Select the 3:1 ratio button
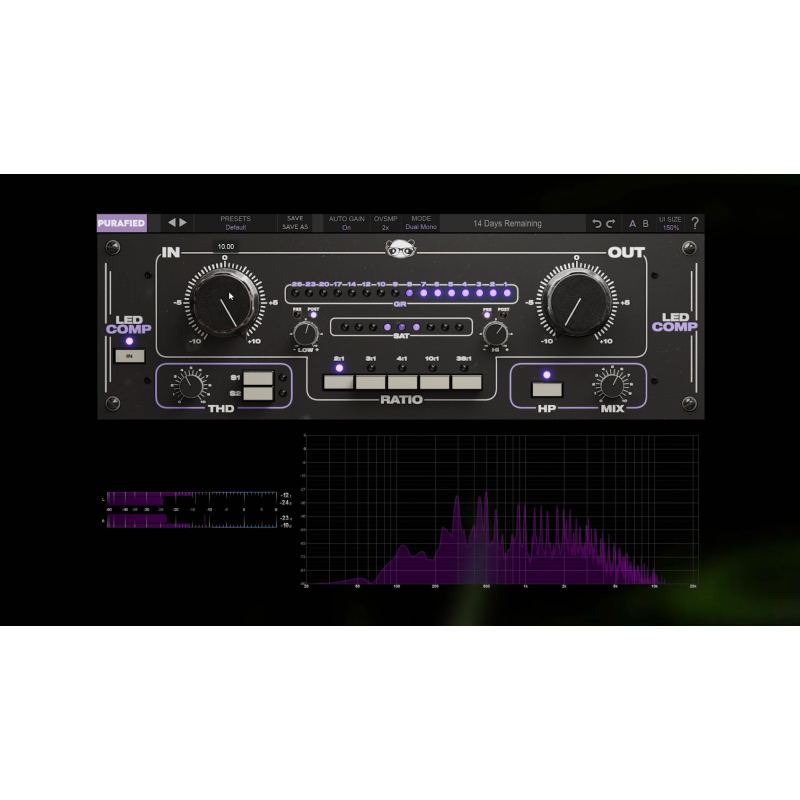Screen dimensions: 800x800 coord(370,382)
